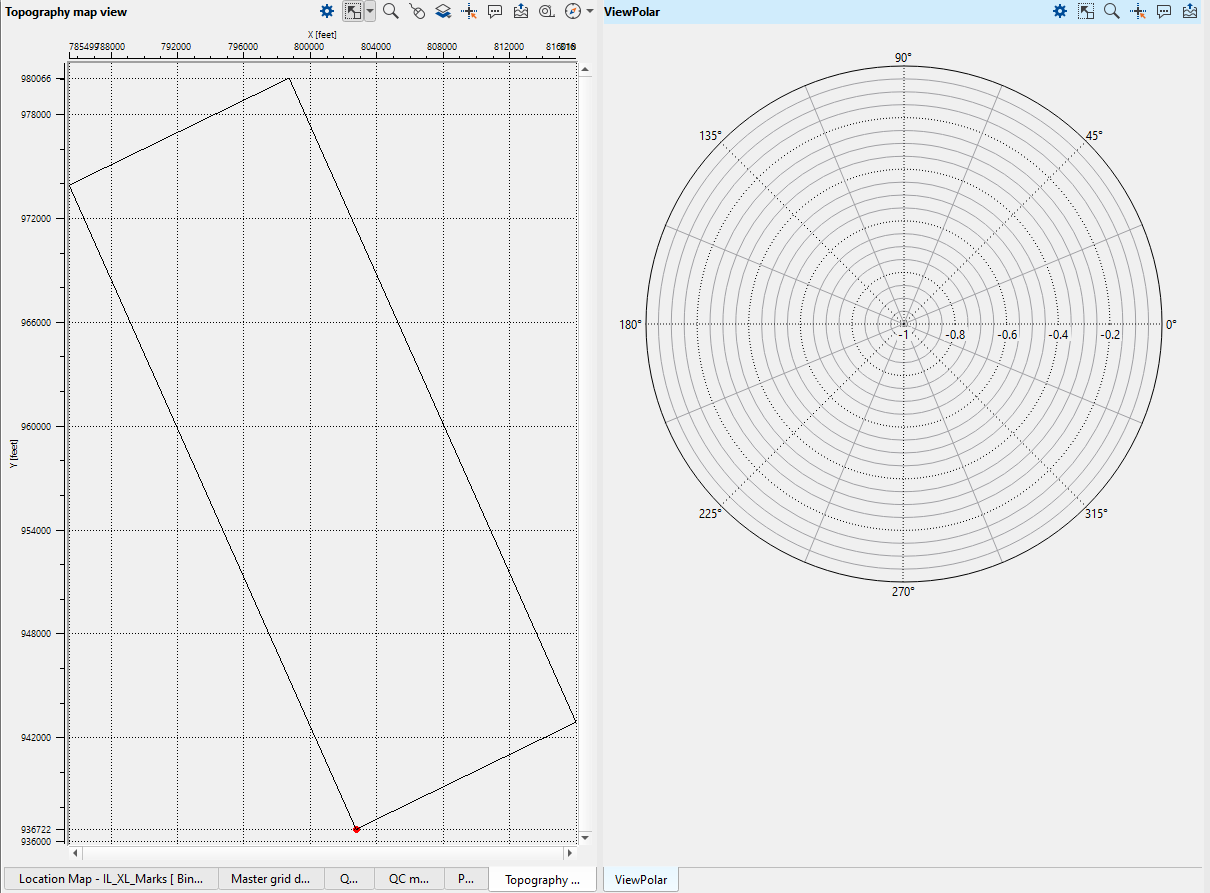
Task: Select the magnifier zoom tool in Topography view
Action: (x=391, y=11)
